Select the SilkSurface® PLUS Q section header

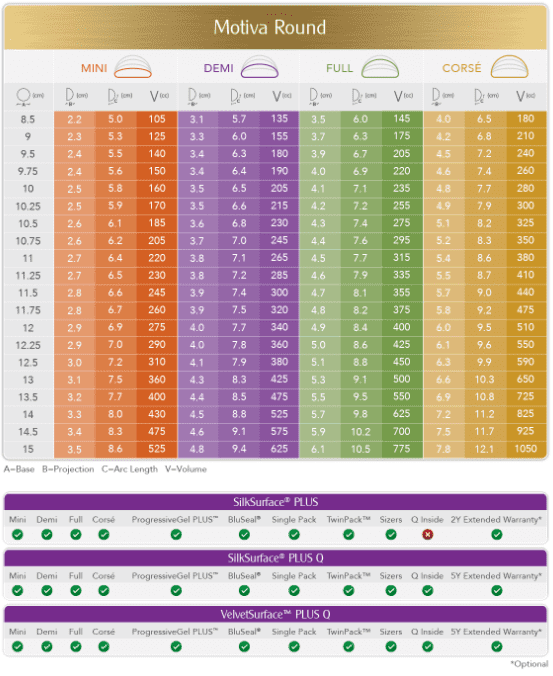coord(275,558)
